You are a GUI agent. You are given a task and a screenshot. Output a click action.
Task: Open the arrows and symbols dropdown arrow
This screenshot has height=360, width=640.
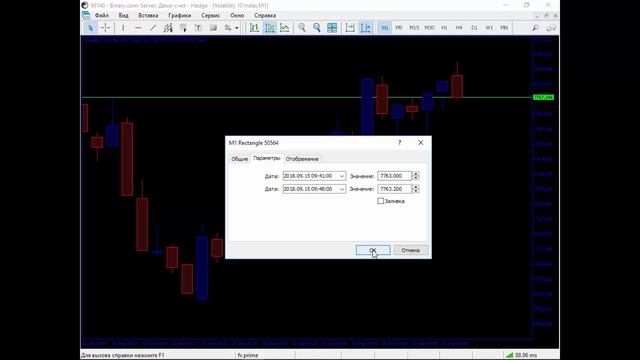click(237, 28)
